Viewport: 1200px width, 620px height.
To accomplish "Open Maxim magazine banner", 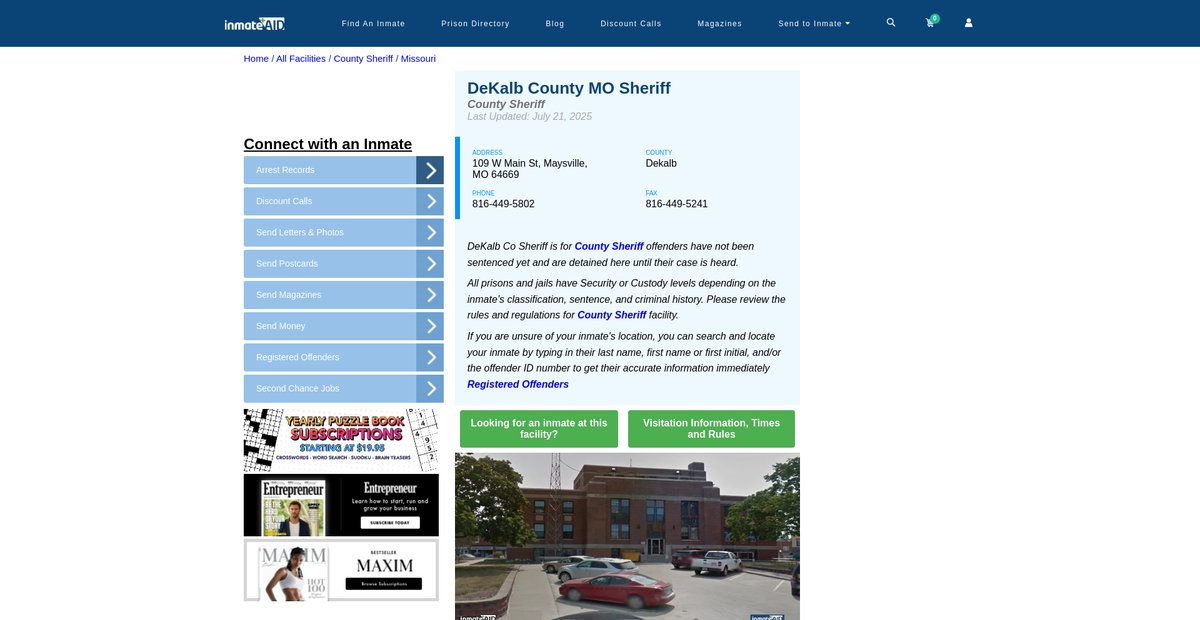I will (341, 570).
